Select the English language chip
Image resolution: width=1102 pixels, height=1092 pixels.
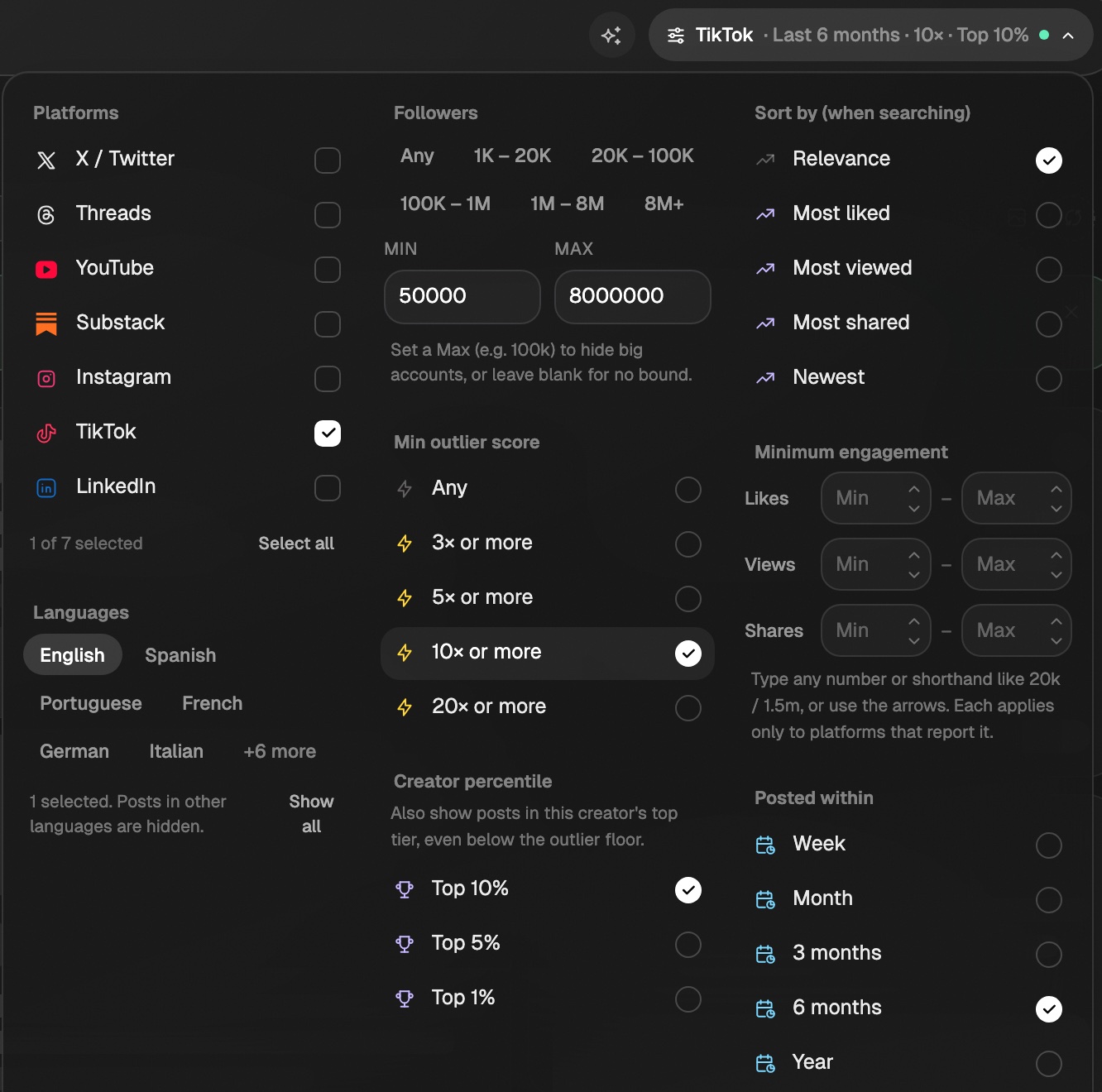tap(73, 655)
